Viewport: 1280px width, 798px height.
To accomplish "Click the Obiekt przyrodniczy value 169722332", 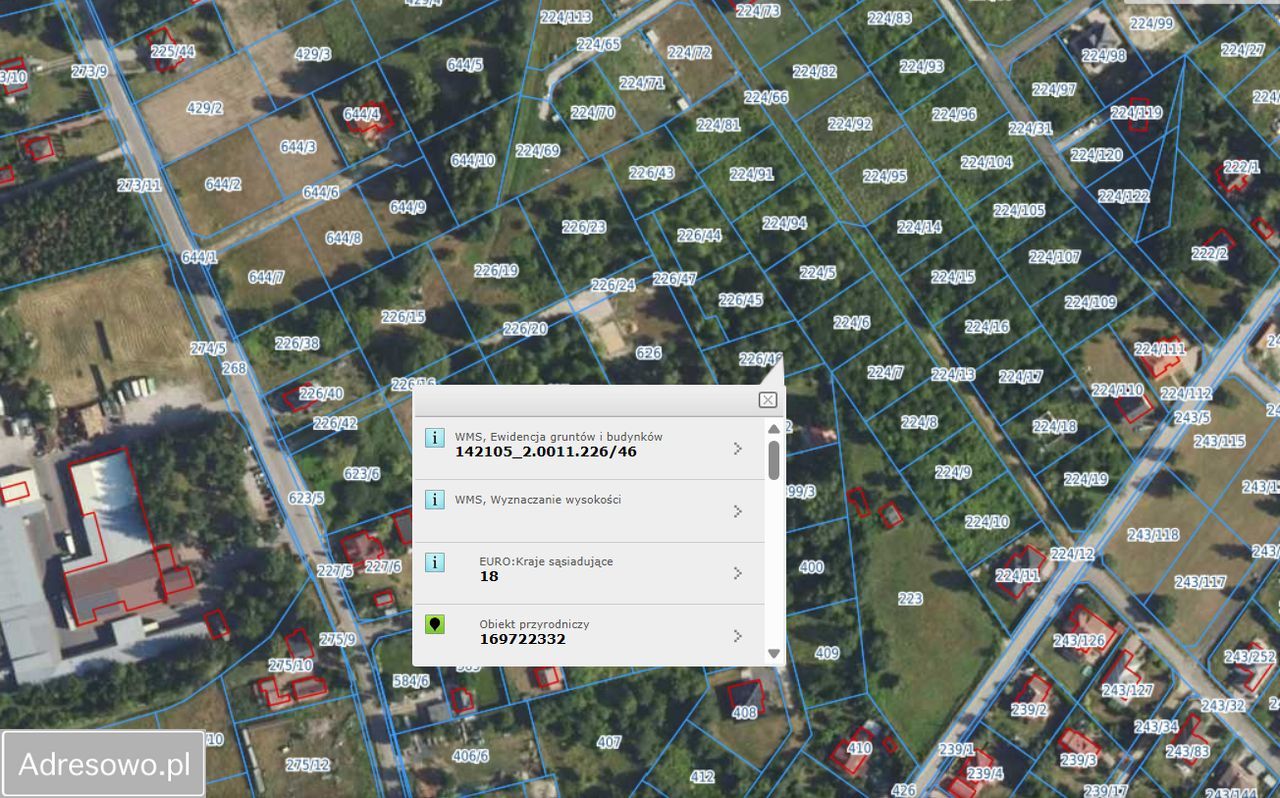I will pyautogui.click(x=523, y=638).
